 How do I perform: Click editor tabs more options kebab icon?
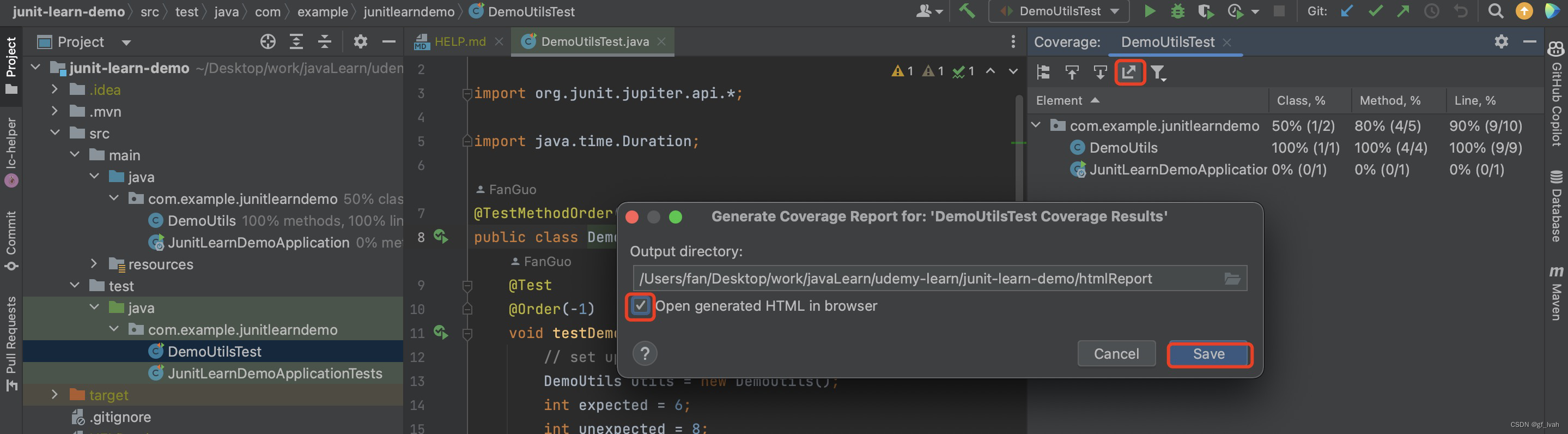(1013, 41)
